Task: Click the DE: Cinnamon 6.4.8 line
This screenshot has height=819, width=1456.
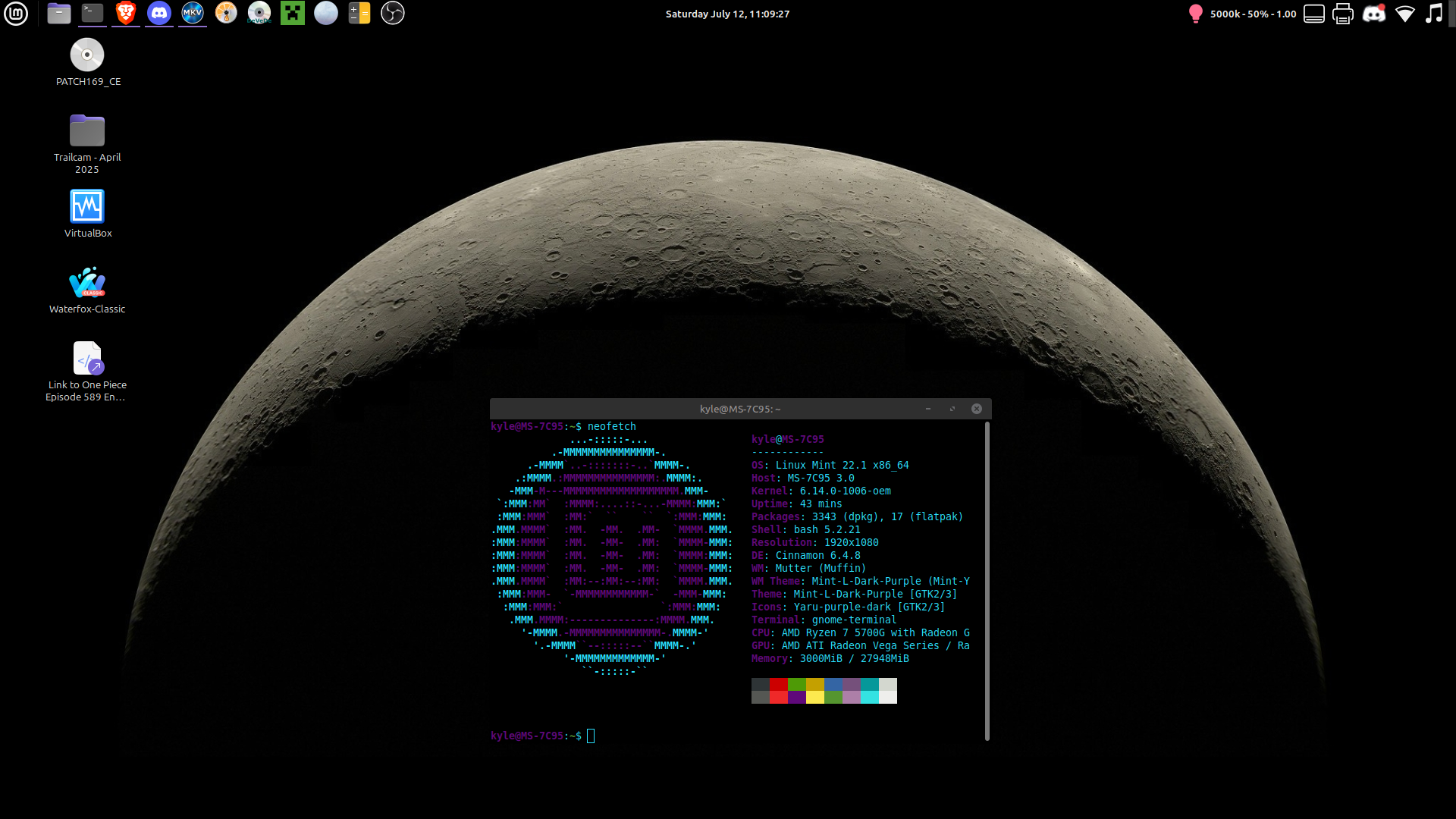Action: tap(806, 555)
